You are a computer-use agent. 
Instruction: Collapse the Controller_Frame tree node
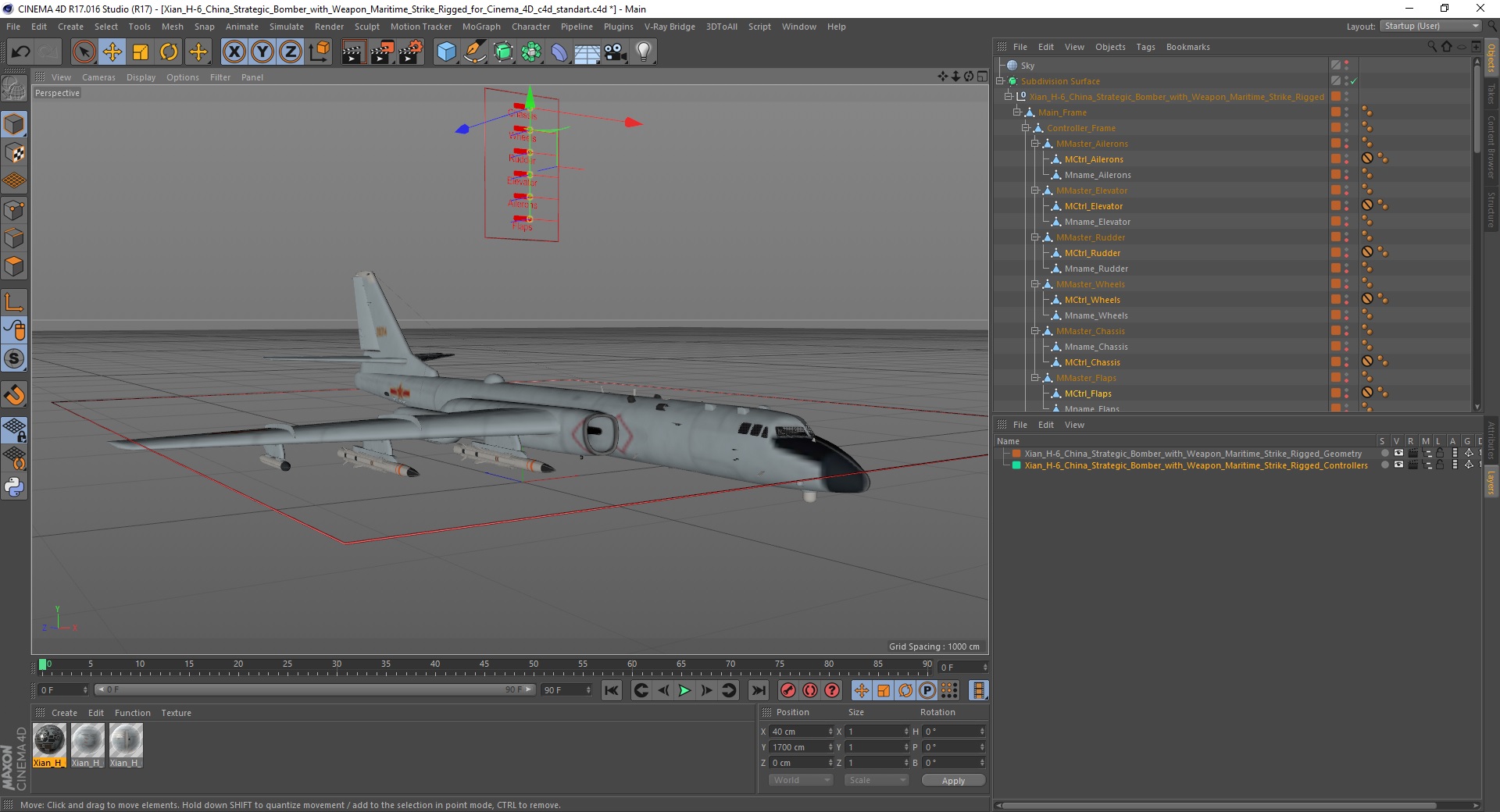tap(1026, 128)
